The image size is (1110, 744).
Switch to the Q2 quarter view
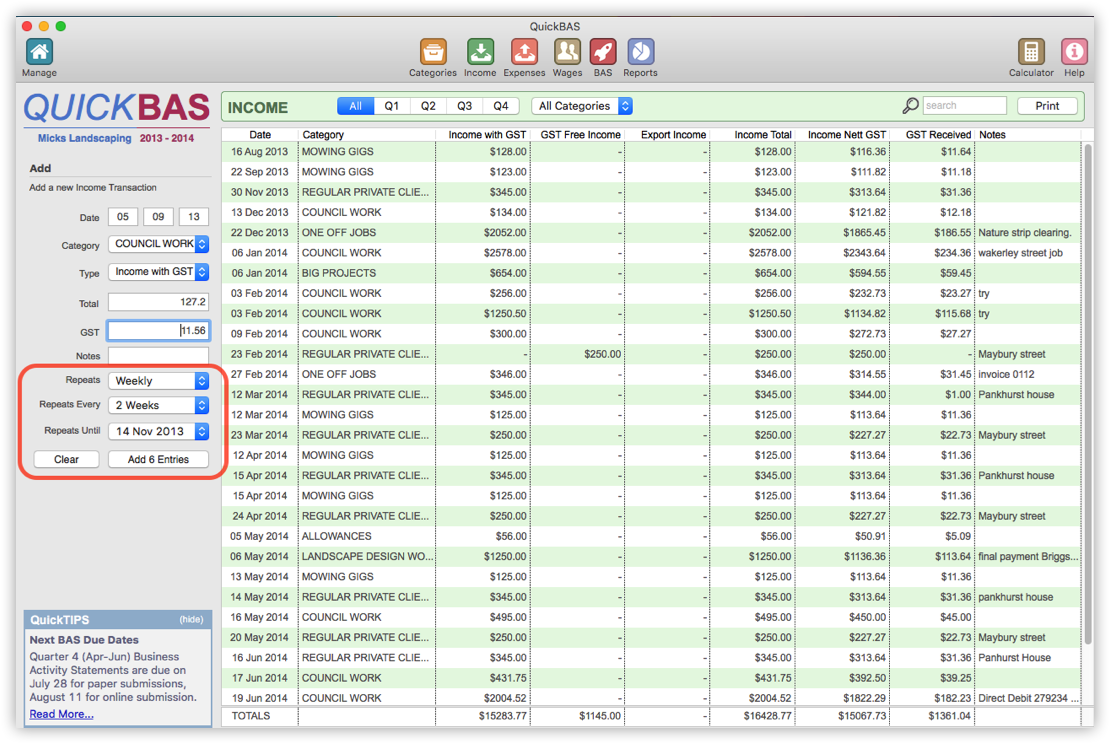point(427,105)
